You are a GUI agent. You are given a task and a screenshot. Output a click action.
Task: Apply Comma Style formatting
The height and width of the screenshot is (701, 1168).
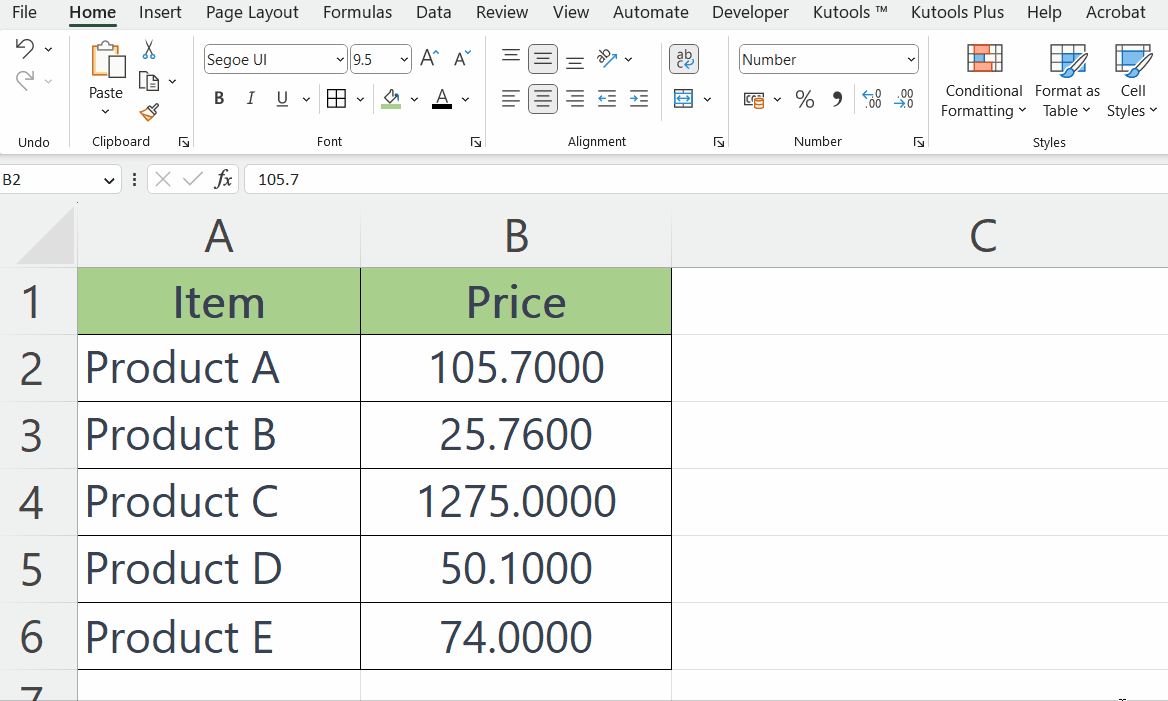(x=836, y=98)
